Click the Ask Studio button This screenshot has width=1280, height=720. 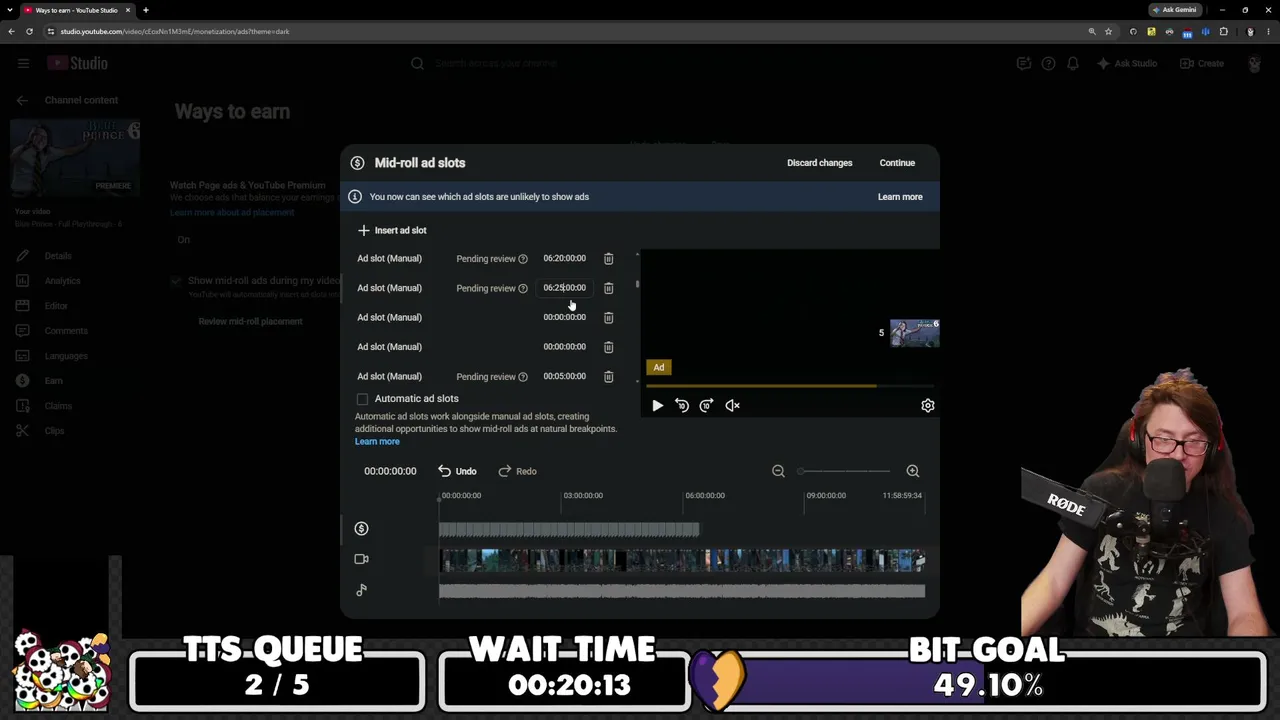click(1128, 63)
